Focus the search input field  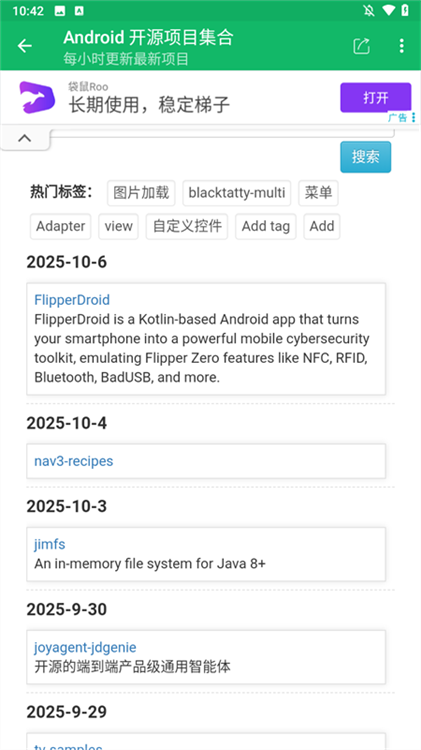(x=222, y=132)
